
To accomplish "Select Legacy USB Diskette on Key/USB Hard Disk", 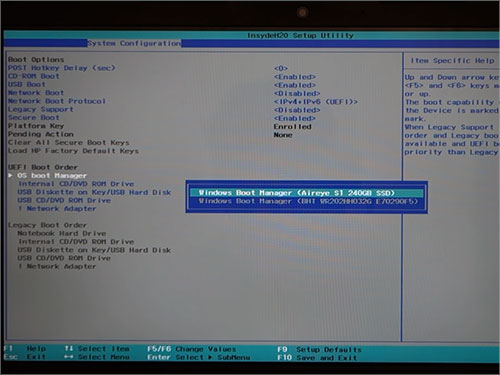I will coord(94,250).
